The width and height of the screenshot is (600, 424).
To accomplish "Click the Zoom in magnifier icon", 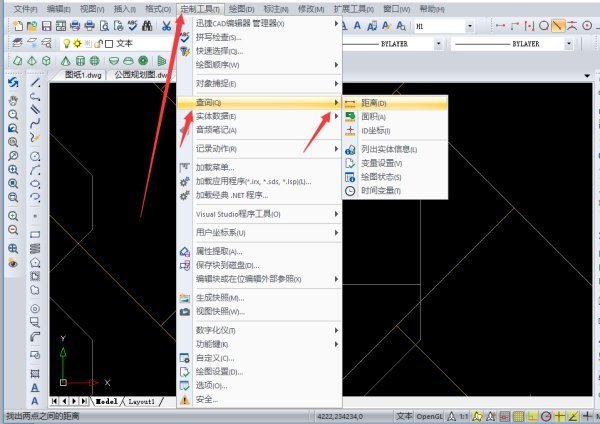I will pyautogui.click(x=13, y=216).
